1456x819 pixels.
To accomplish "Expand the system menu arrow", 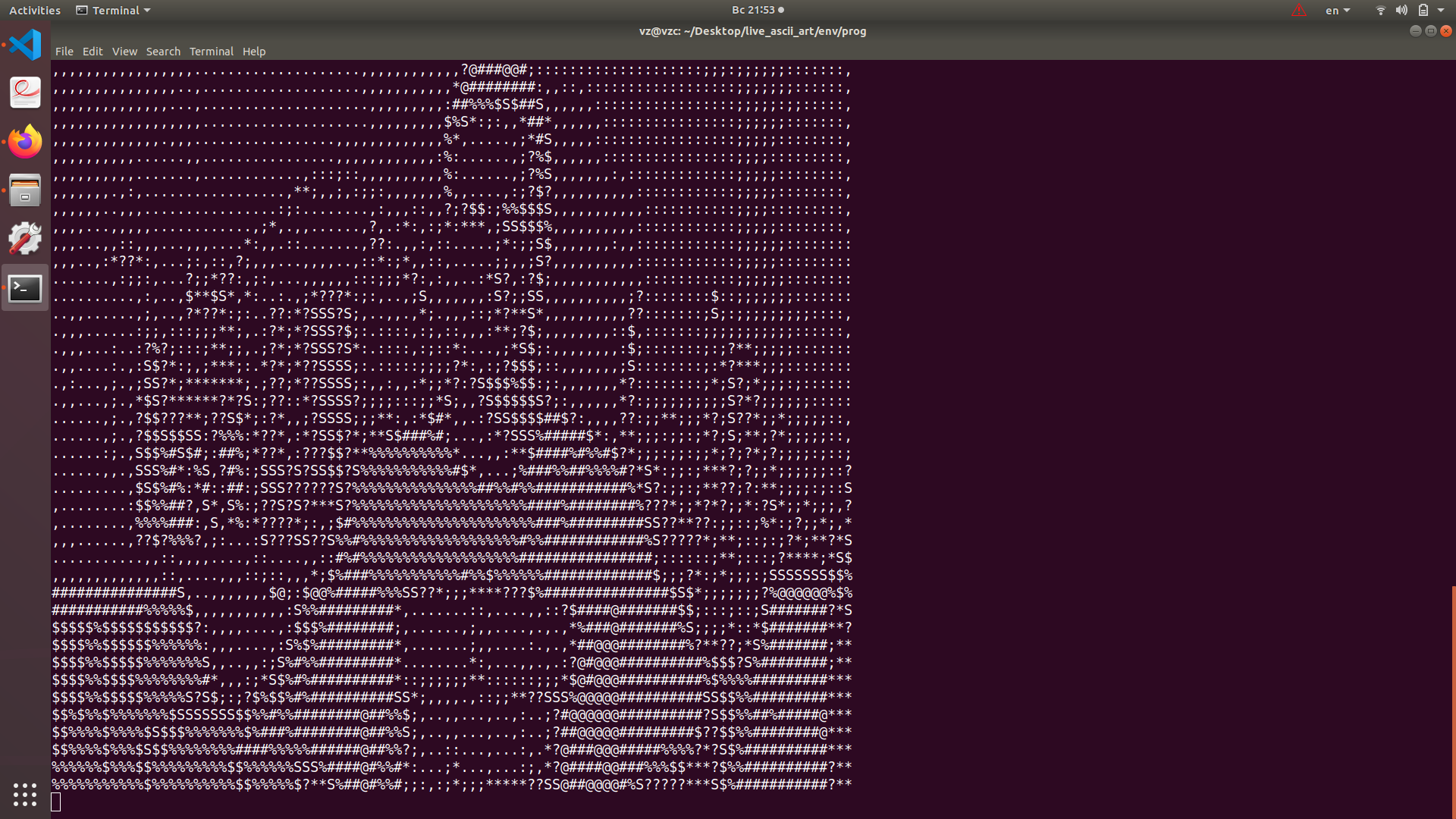I will (1441, 11).
